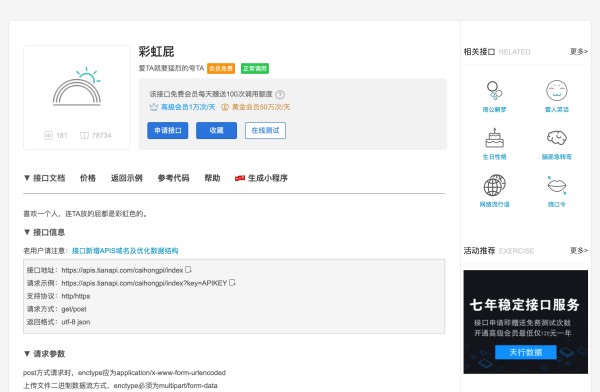This screenshot has height=392, width=600.
Task: Click the 返回格式 utf-8 json line
Action: point(59,322)
